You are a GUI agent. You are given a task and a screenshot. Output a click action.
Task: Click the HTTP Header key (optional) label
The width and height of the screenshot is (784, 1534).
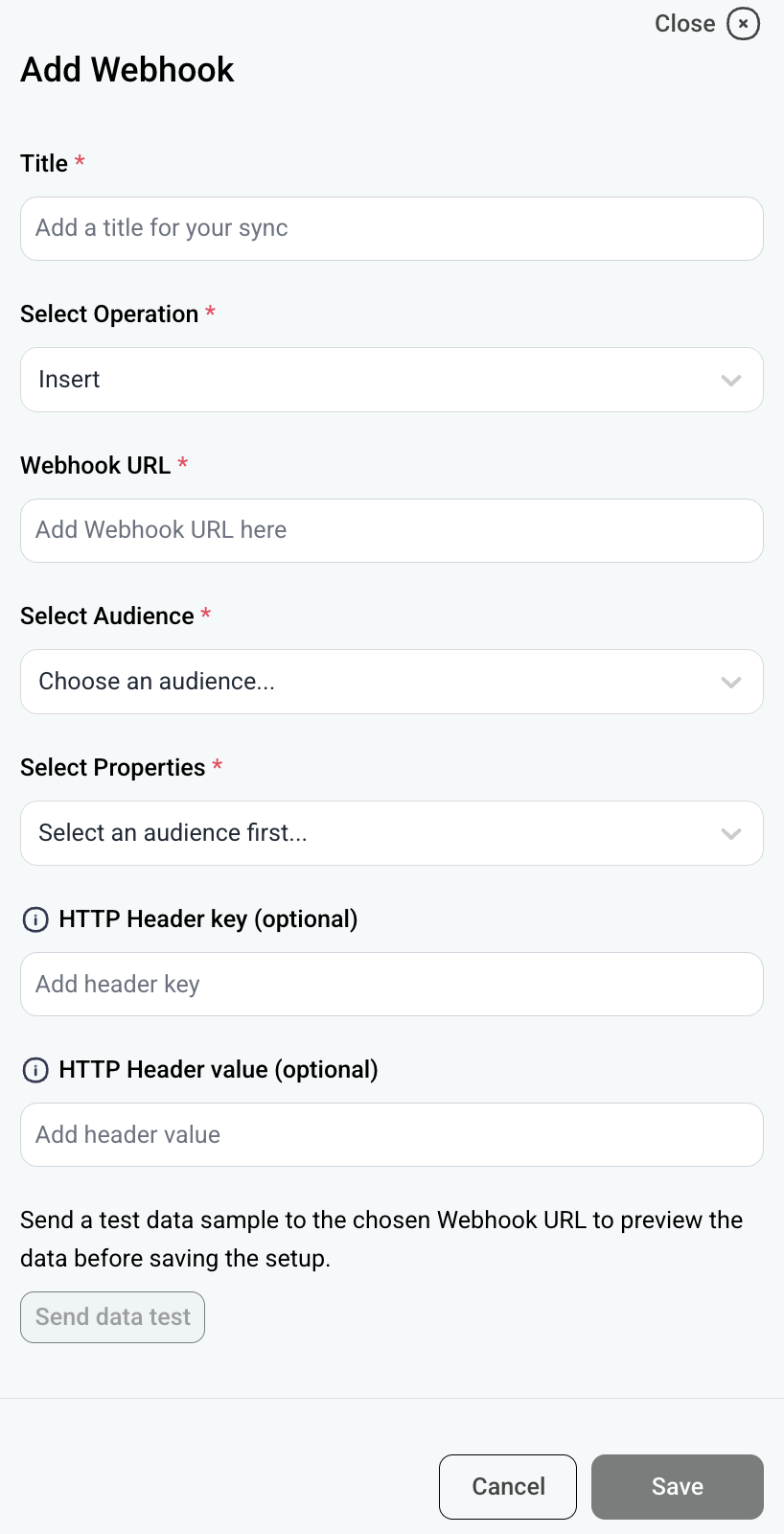point(208,919)
